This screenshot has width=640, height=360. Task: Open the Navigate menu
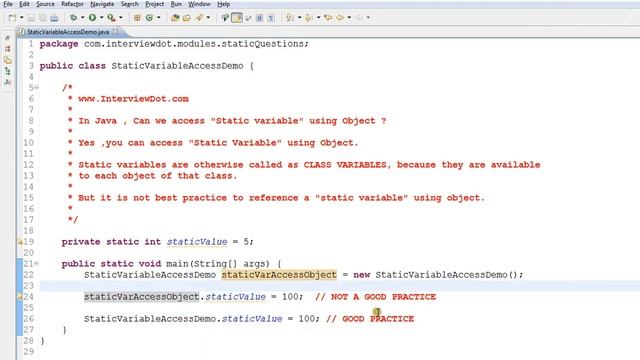click(102, 4)
